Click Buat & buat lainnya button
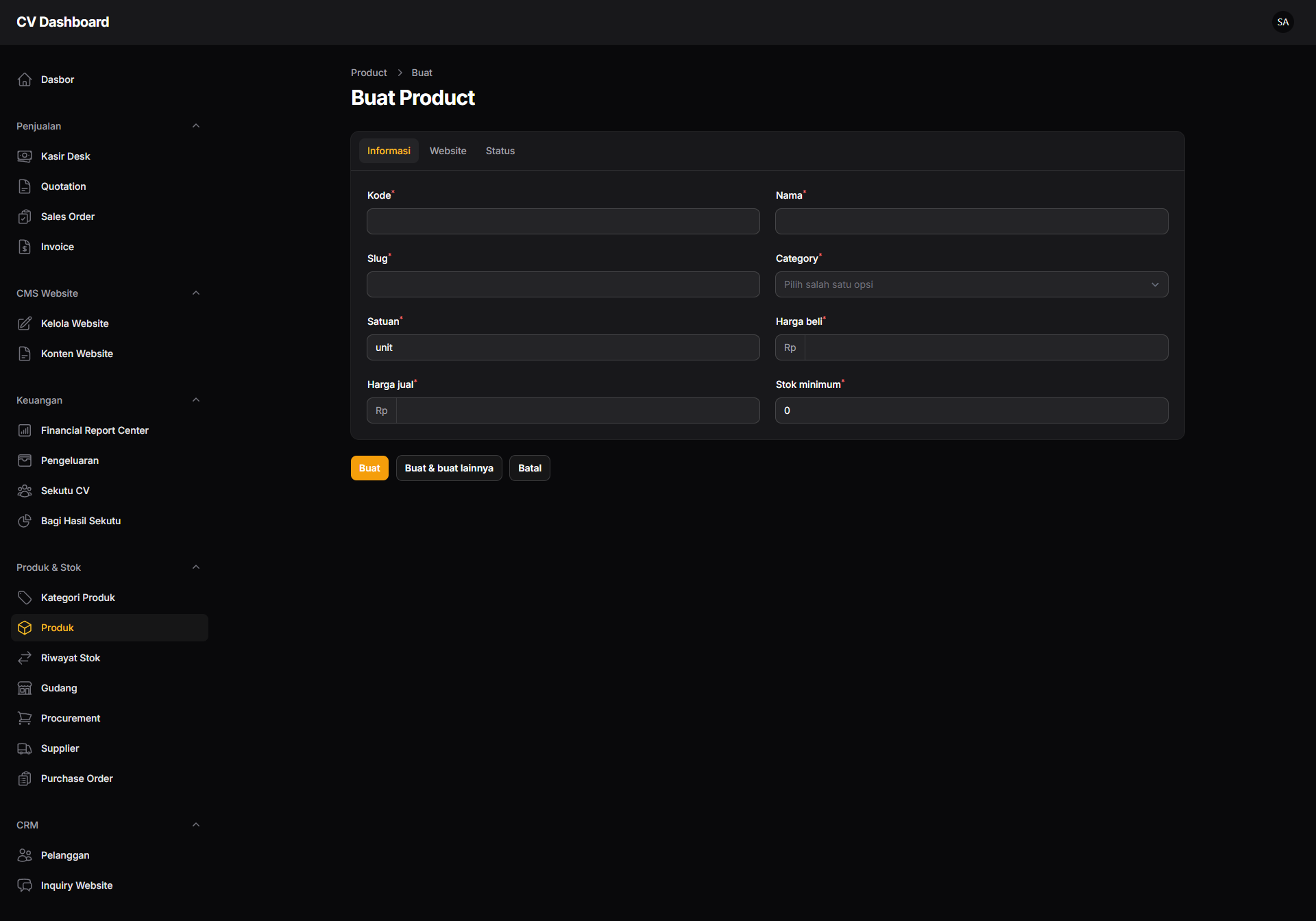Image resolution: width=1316 pixels, height=921 pixels. 449,468
